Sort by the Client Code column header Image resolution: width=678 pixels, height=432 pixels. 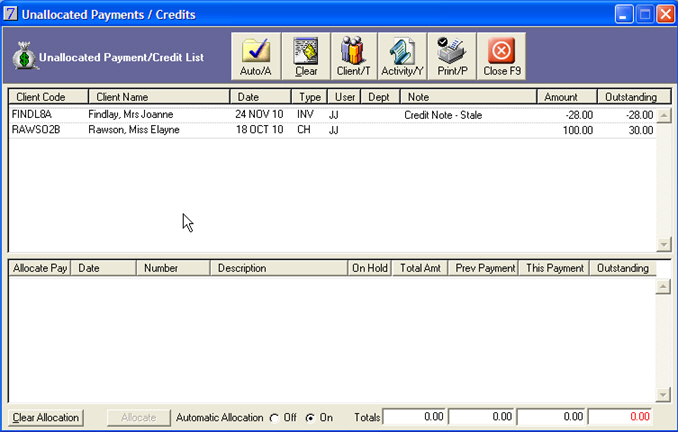[x=48, y=97]
